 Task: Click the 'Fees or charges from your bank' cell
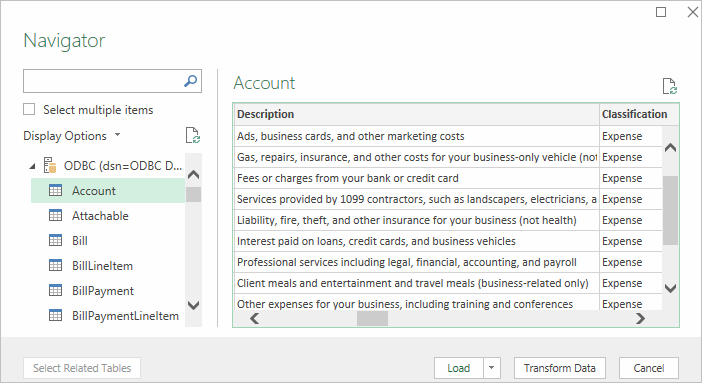coord(416,178)
